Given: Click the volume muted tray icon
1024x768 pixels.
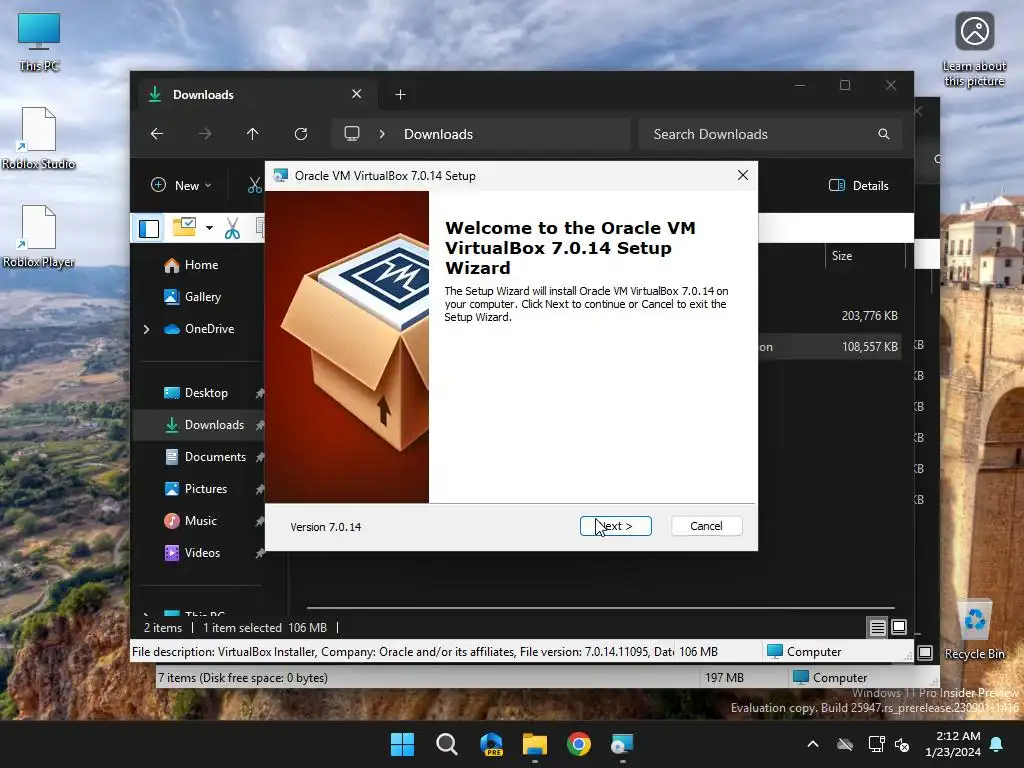Looking at the screenshot, I should [x=902, y=744].
